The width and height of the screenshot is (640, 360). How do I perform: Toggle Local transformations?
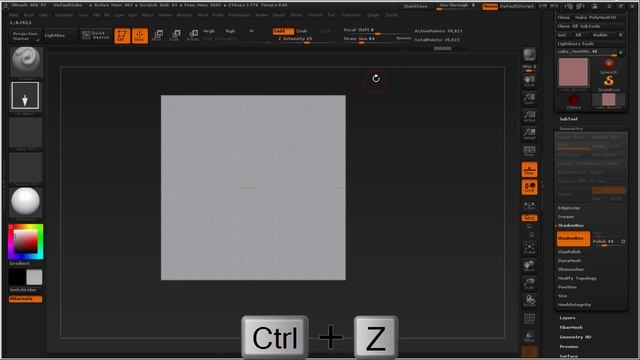pos(529,187)
